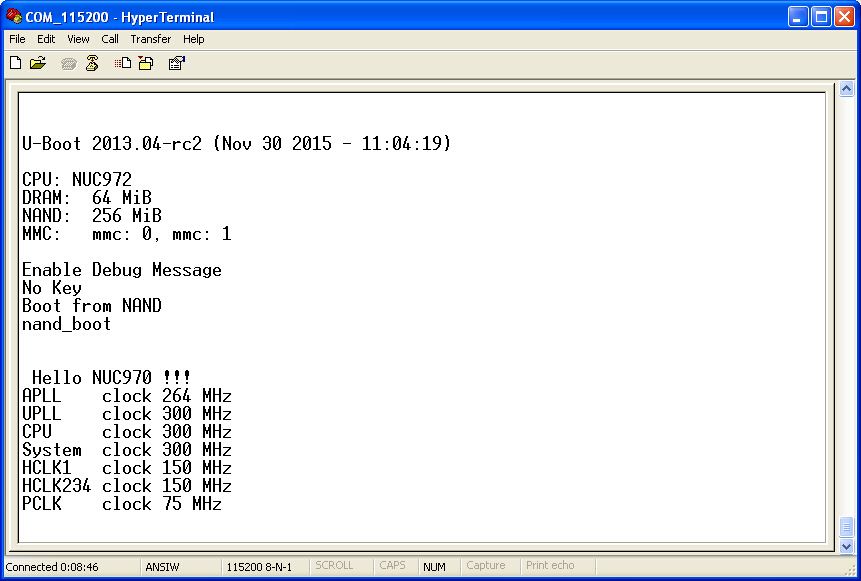Viewport: 861px width, 581px height.
Task: Click the Open folder toolbar icon
Action: [38, 63]
